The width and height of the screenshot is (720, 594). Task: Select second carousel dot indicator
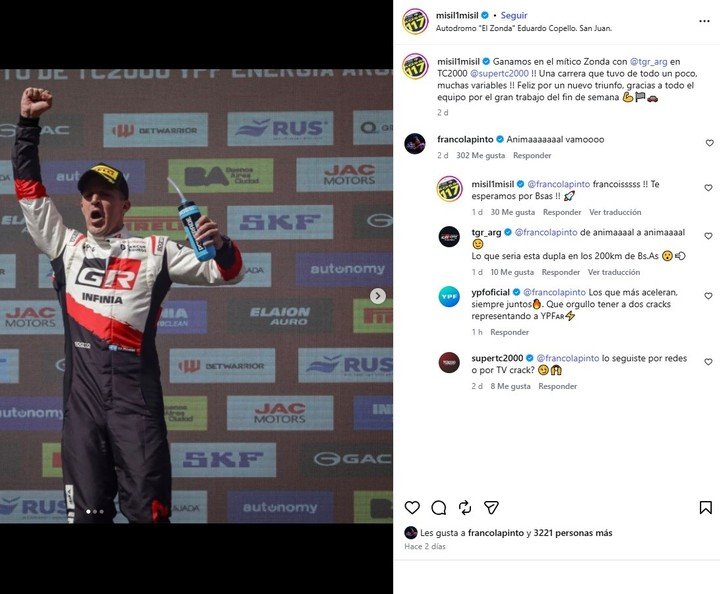click(x=95, y=511)
